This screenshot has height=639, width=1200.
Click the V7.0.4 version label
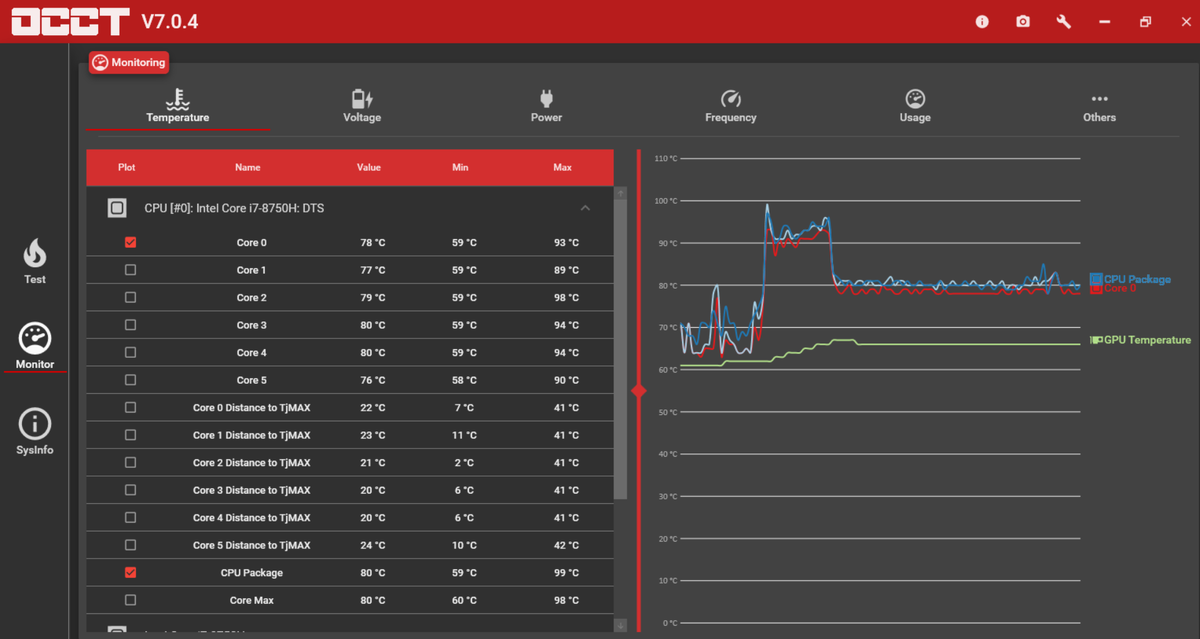tap(170, 21)
